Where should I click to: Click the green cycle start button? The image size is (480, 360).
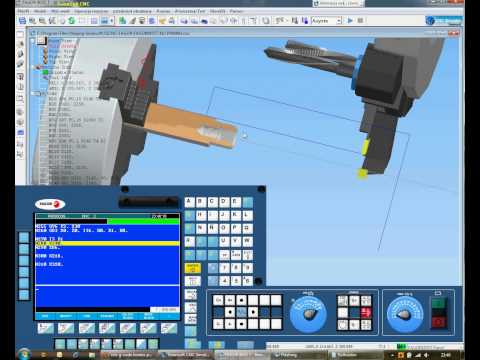(438, 303)
